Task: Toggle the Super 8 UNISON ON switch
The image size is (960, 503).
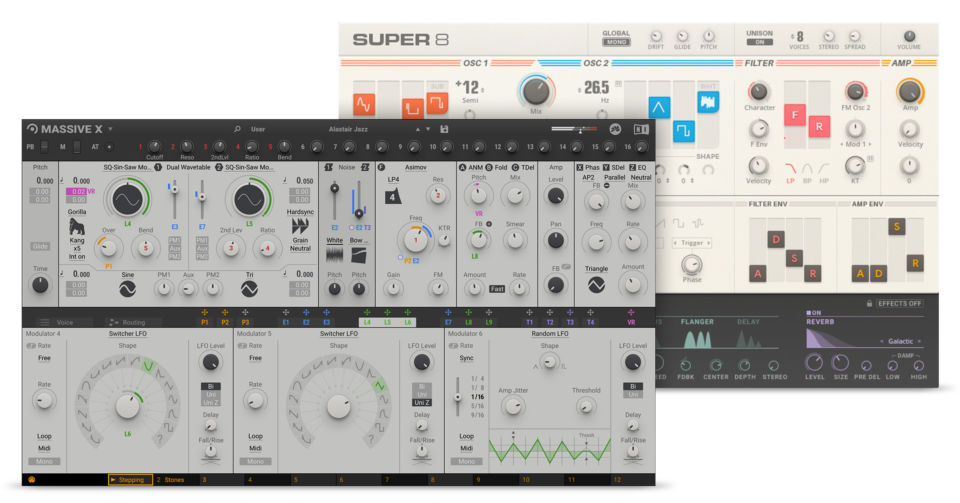Action: pyautogui.click(x=759, y=42)
